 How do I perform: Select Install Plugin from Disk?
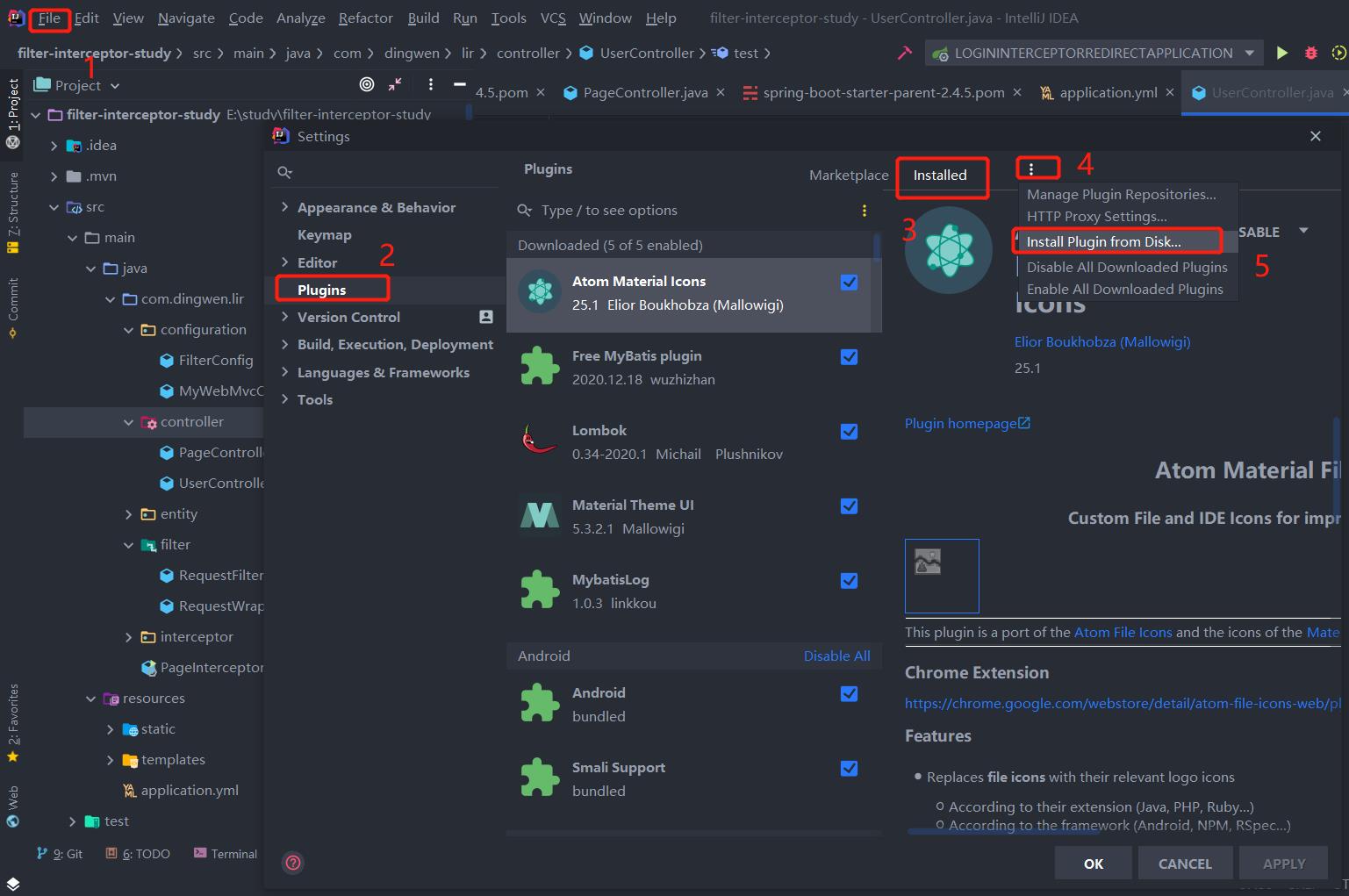tap(1104, 241)
